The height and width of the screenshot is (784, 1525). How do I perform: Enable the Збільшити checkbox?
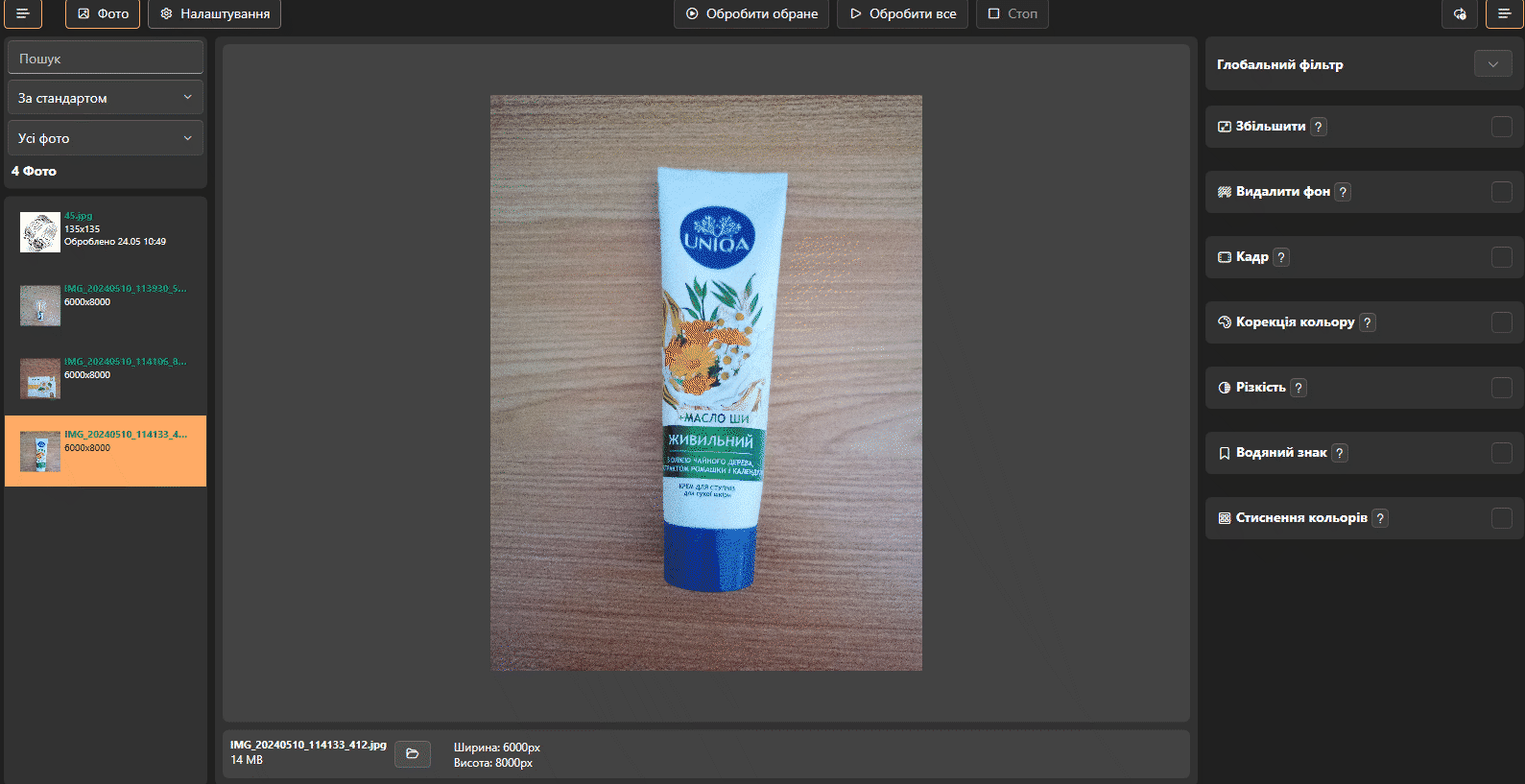point(1502,127)
